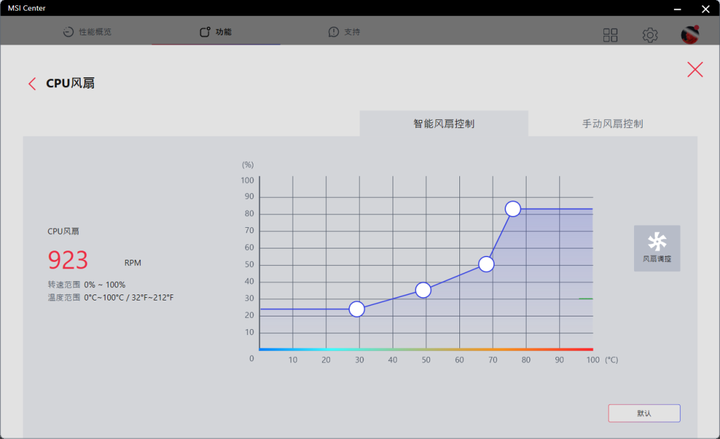Click the 默认 default button
The width and height of the screenshot is (720, 439).
click(644, 413)
